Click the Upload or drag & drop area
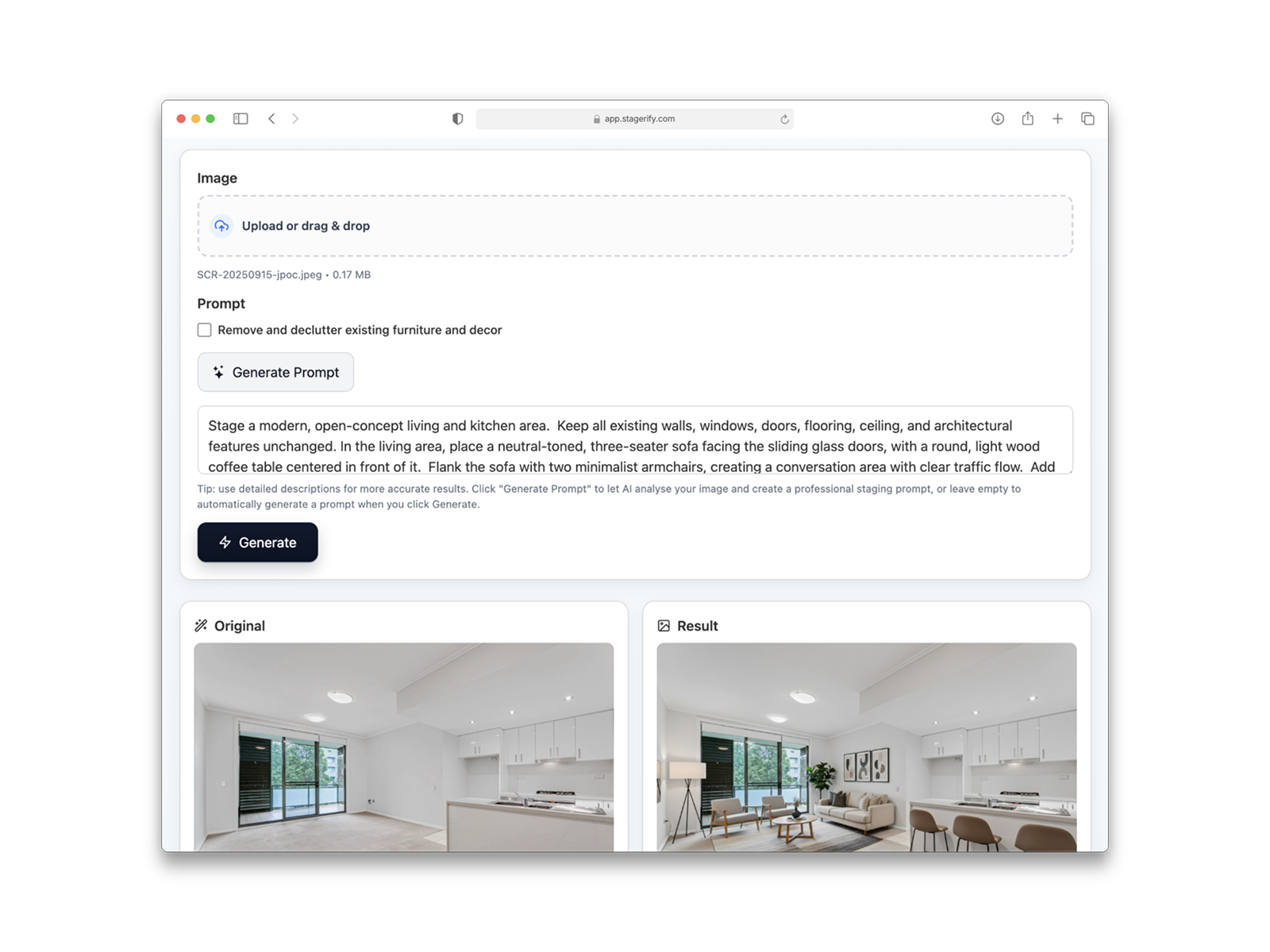Viewport: 1270px width, 952px height. 635,226
